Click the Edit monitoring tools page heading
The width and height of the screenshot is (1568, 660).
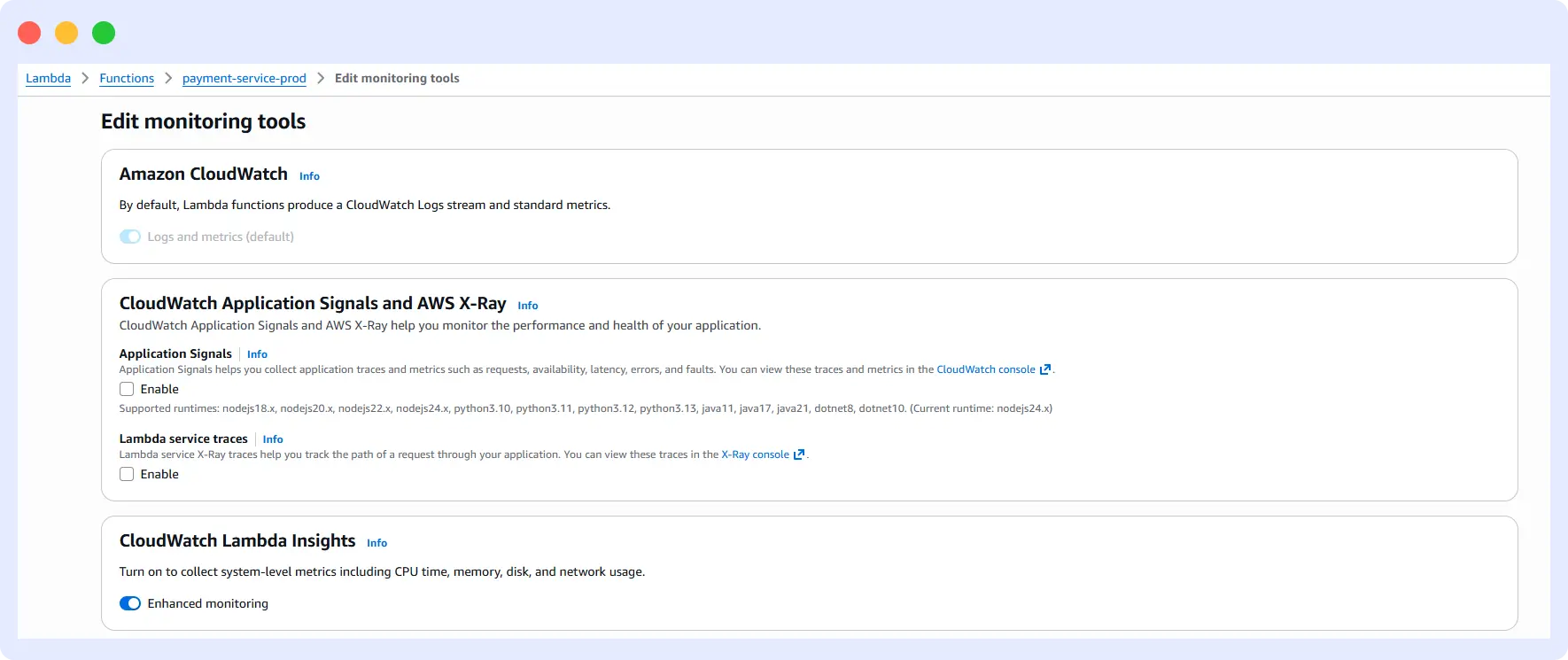[203, 121]
